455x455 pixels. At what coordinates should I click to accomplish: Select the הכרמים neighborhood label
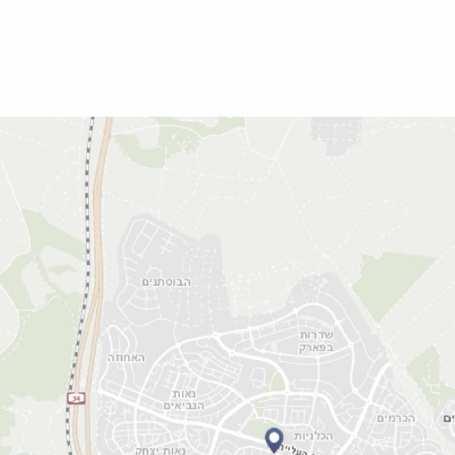[x=396, y=418]
